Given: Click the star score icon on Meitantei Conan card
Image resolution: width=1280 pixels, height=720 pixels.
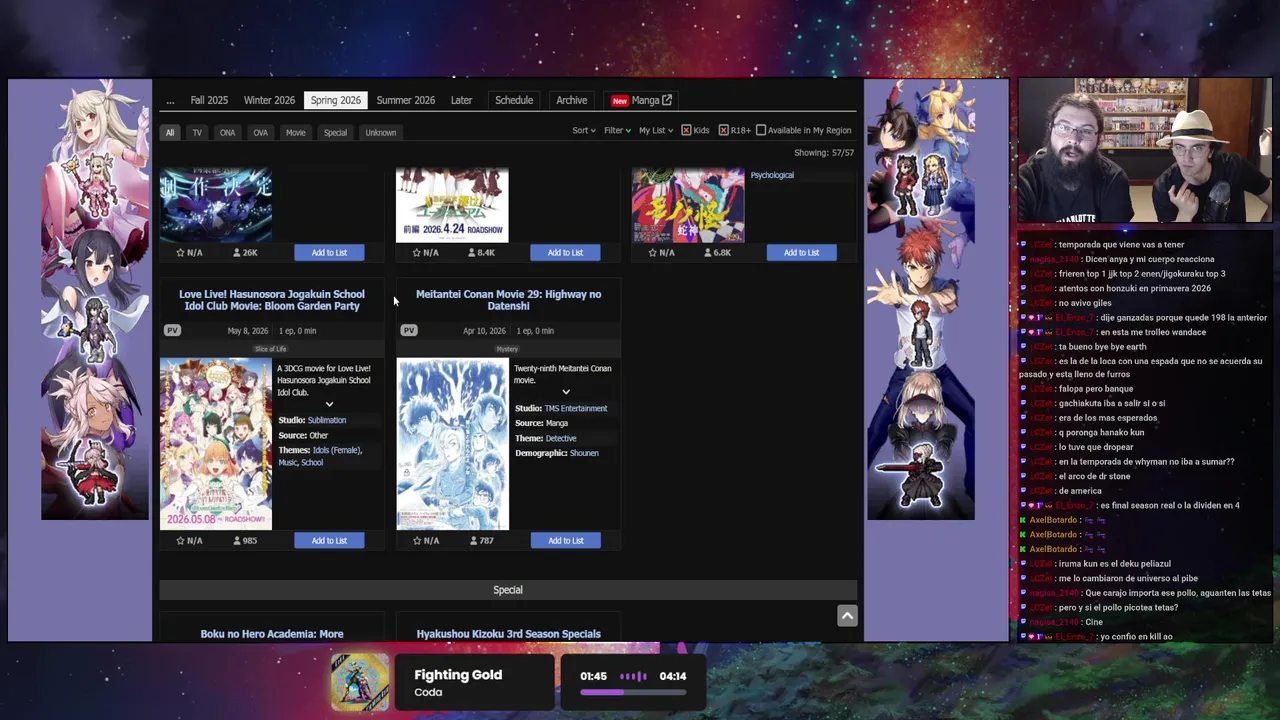Looking at the screenshot, I should coord(416,541).
